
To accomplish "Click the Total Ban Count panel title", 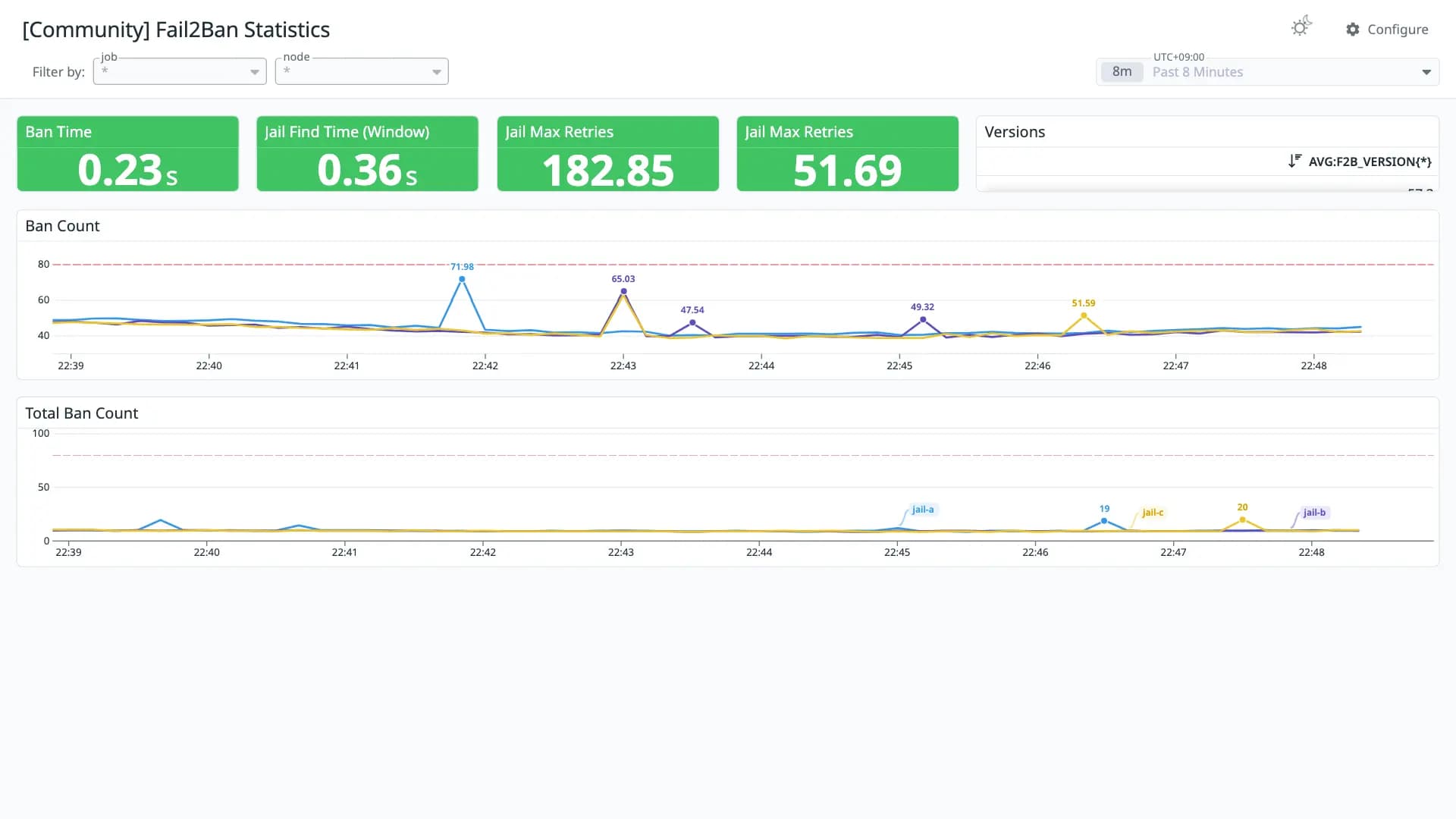I will coord(82,413).
